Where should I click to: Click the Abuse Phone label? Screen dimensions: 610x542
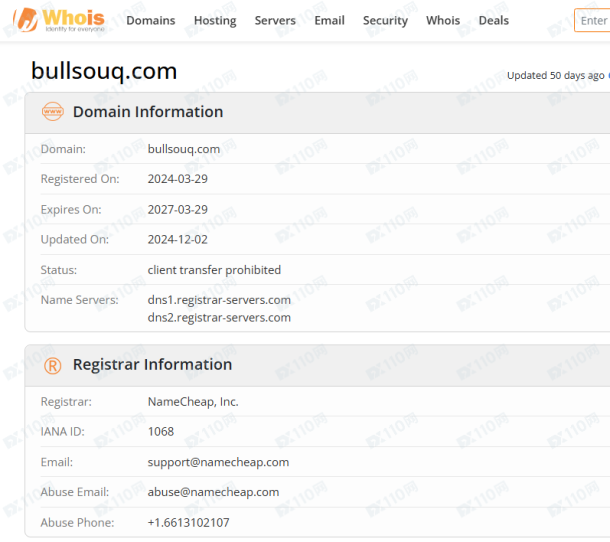[77, 523]
